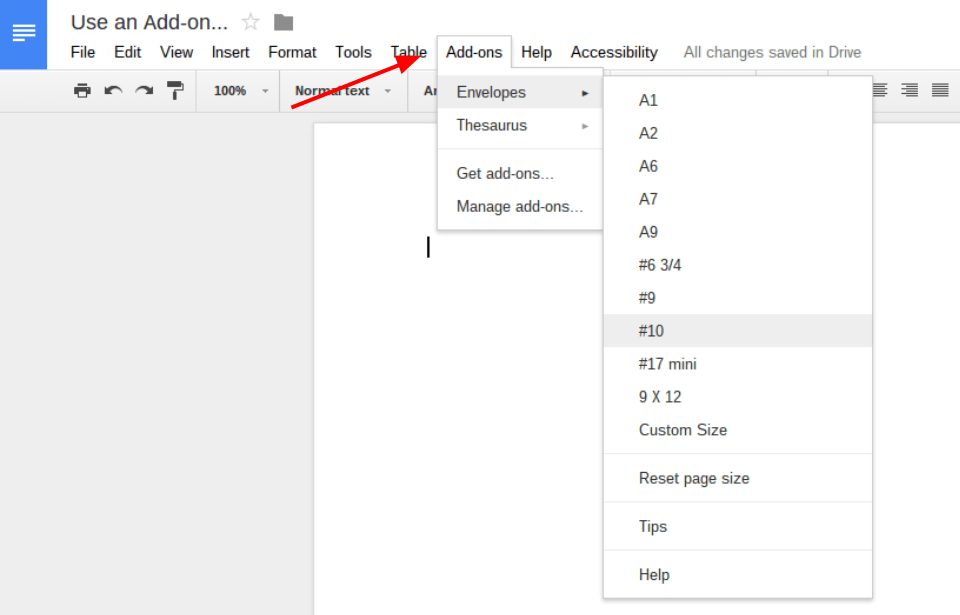960x615 pixels.
Task: Expand the Envelopes submenu
Action: pyautogui.click(x=490, y=91)
